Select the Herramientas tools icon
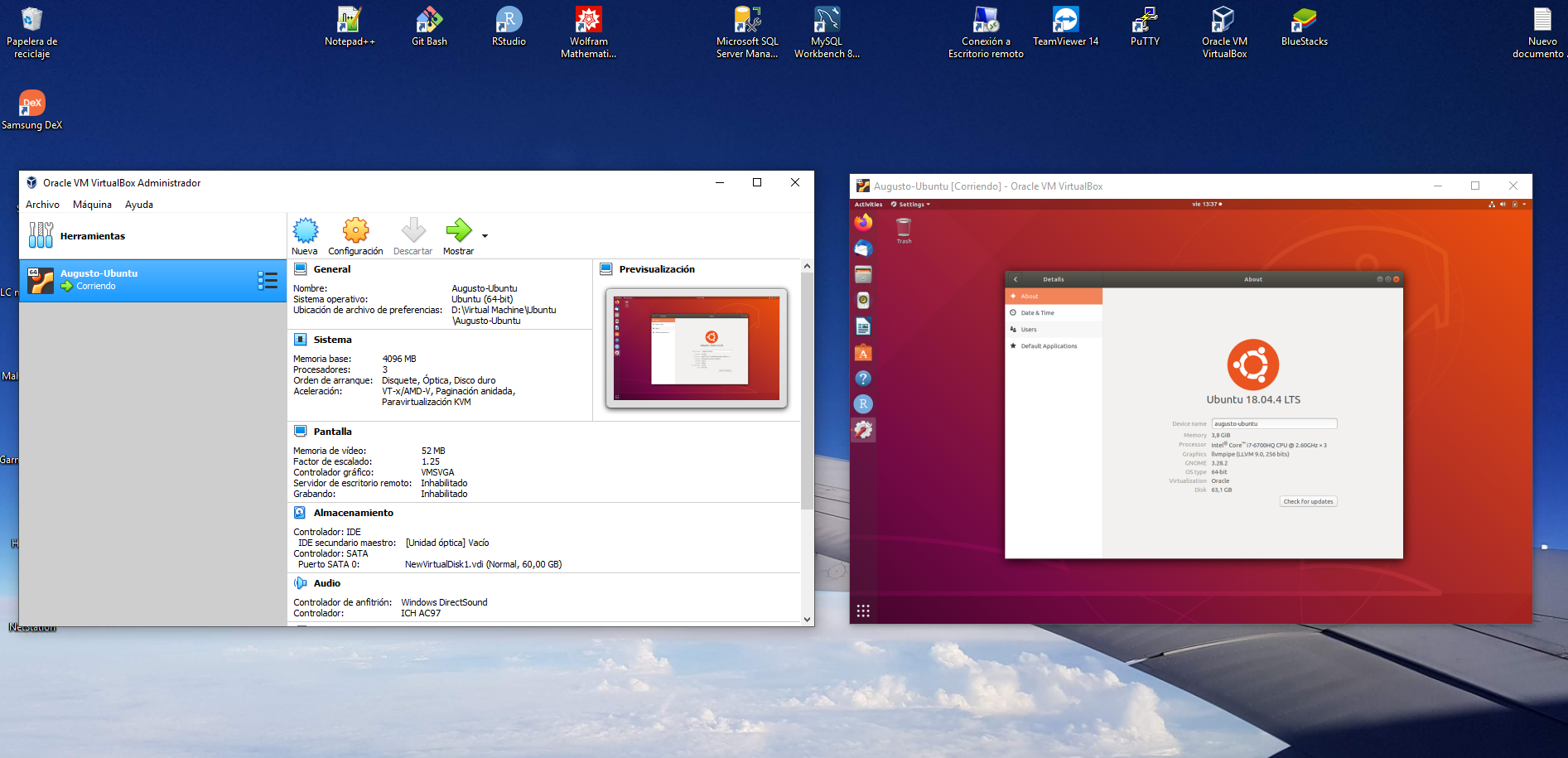Screen dimensions: 1568x758 click(x=41, y=235)
